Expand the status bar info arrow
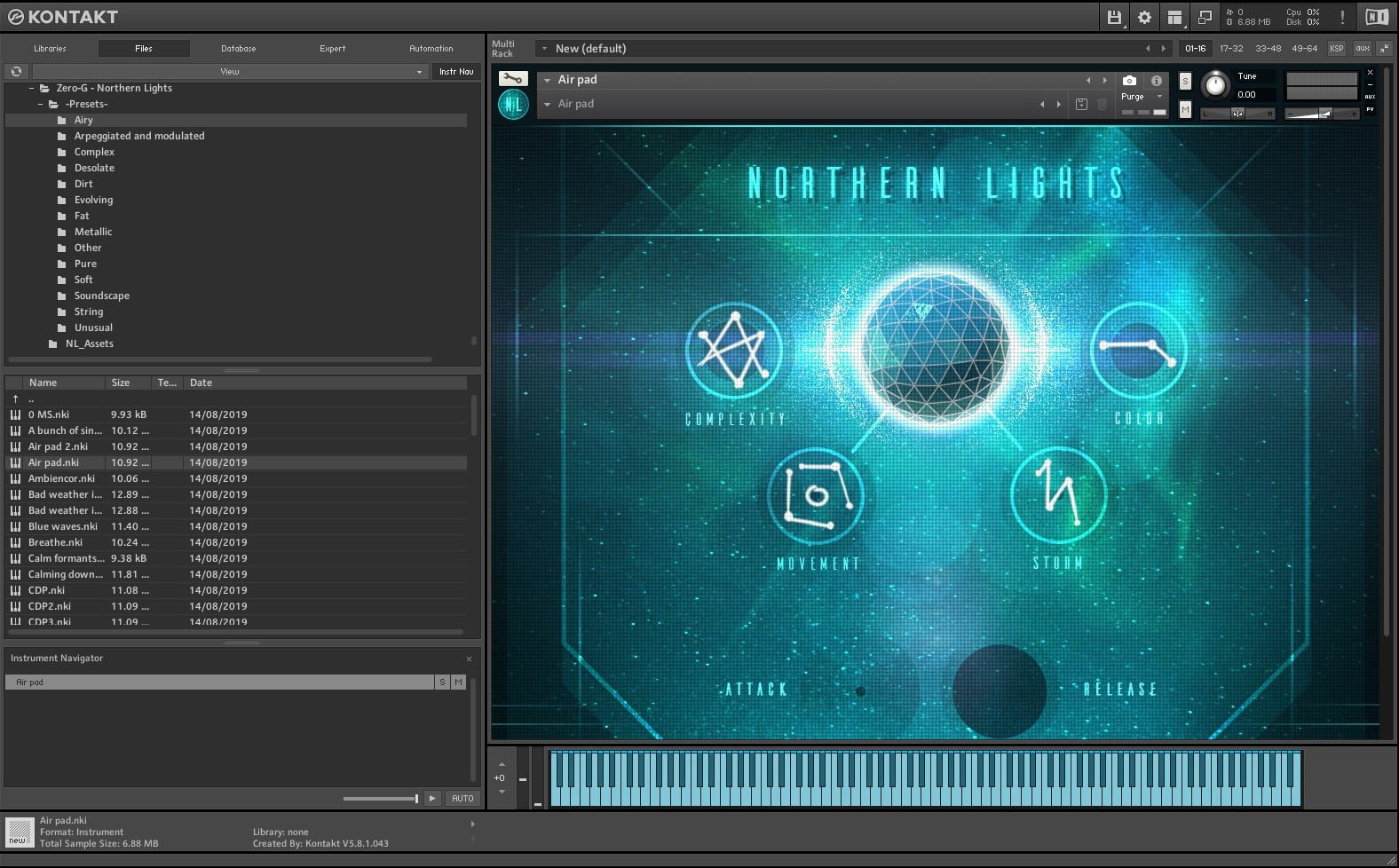This screenshot has width=1399, height=868. [x=472, y=824]
